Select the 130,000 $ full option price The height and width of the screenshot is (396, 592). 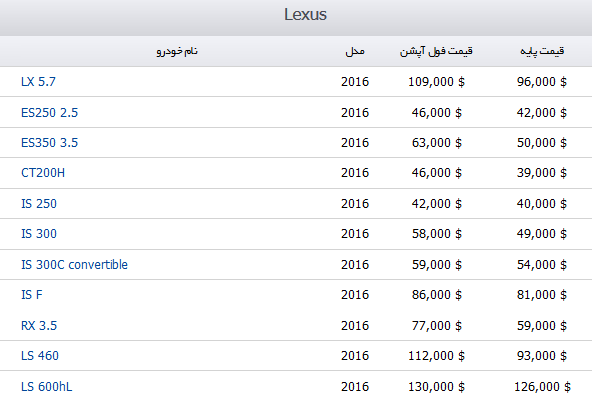pos(436,387)
